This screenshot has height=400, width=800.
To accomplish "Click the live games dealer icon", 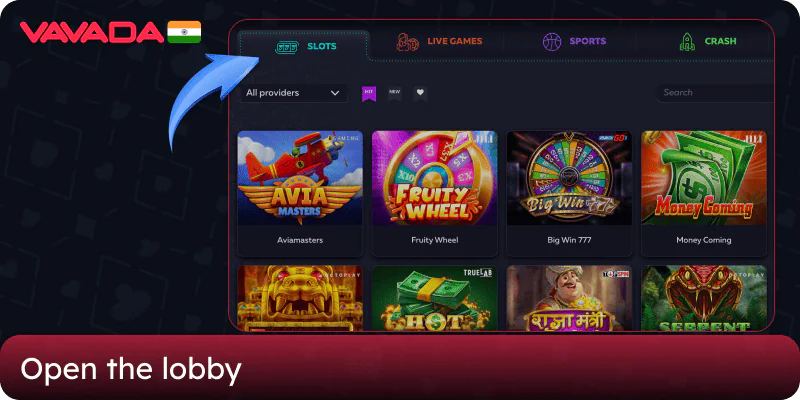I will [x=408, y=42].
